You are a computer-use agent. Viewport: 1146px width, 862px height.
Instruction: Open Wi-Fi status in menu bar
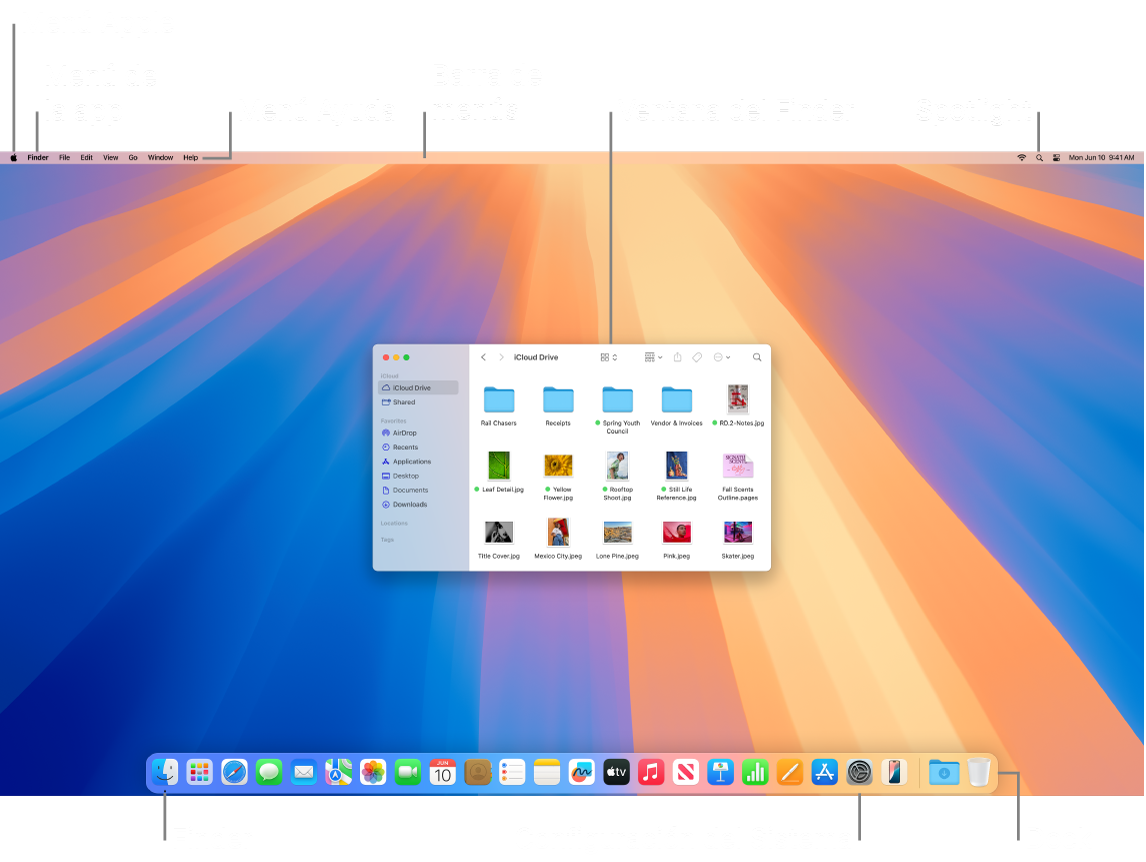[x=1022, y=157]
